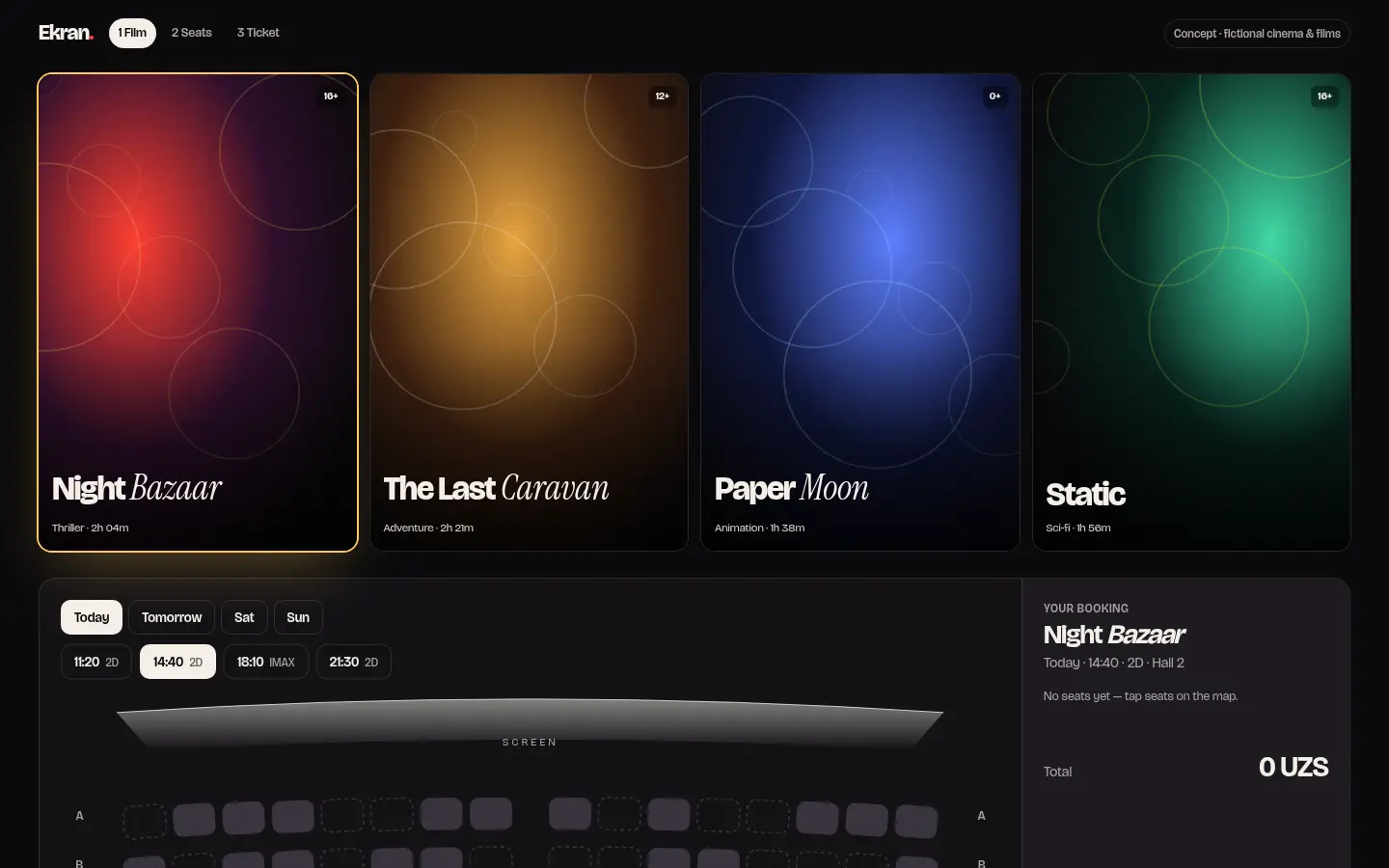Select the Night Bazaar film poster
The image size is (1389, 868).
(x=198, y=312)
